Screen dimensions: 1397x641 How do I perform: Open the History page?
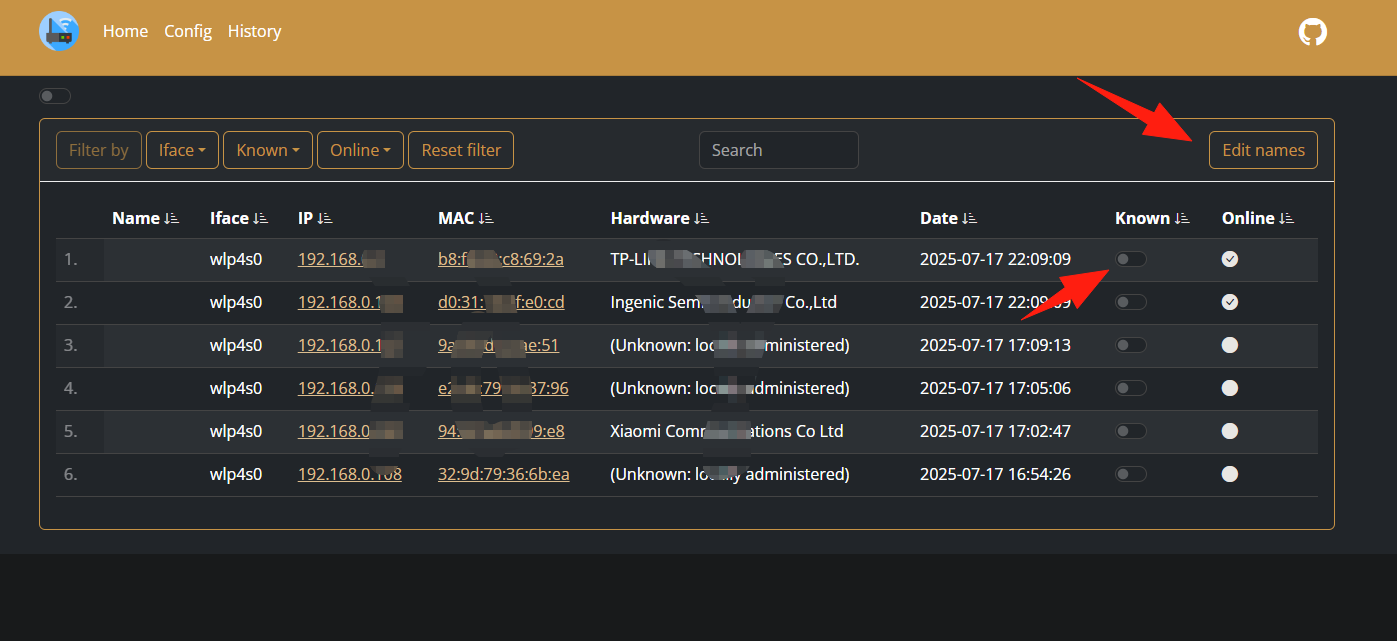pos(254,31)
